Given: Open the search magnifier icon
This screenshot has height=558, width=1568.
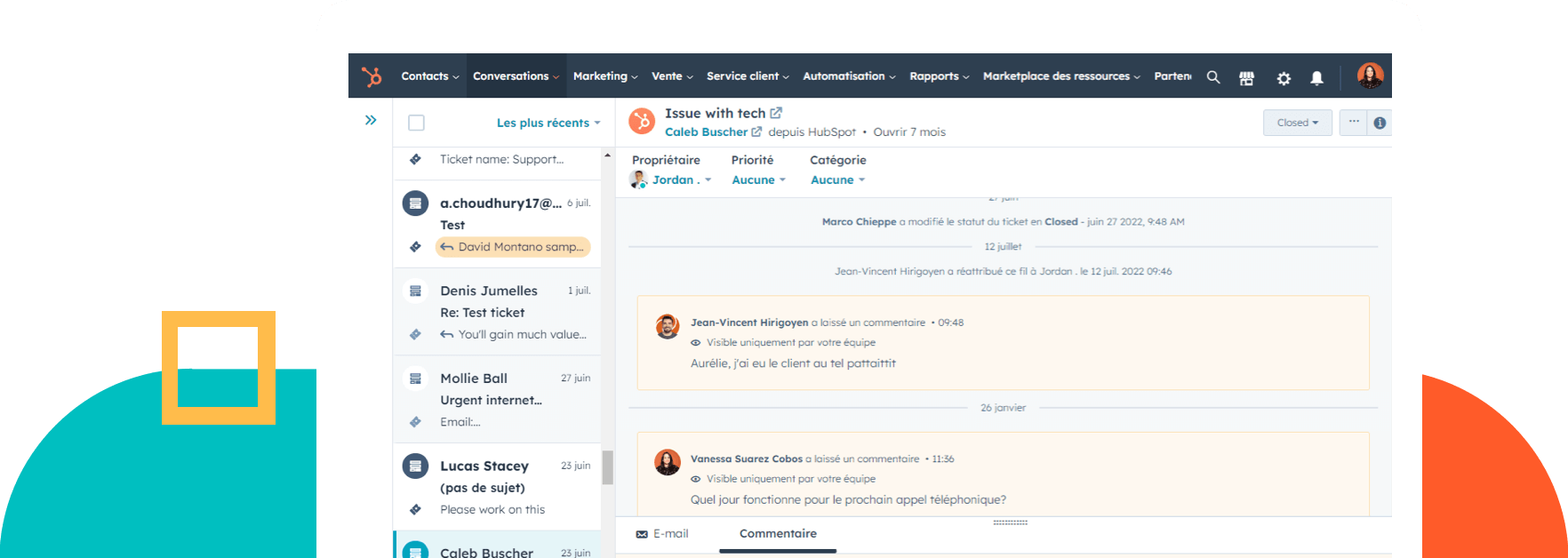Looking at the screenshot, I should click(1213, 77).
